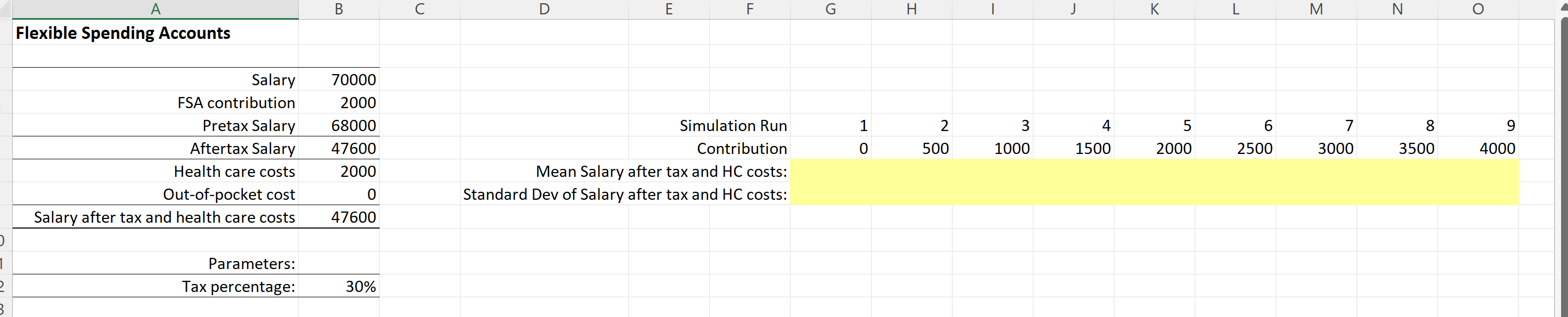Select column K header
1568x317 pixels.
point(1155,9)
